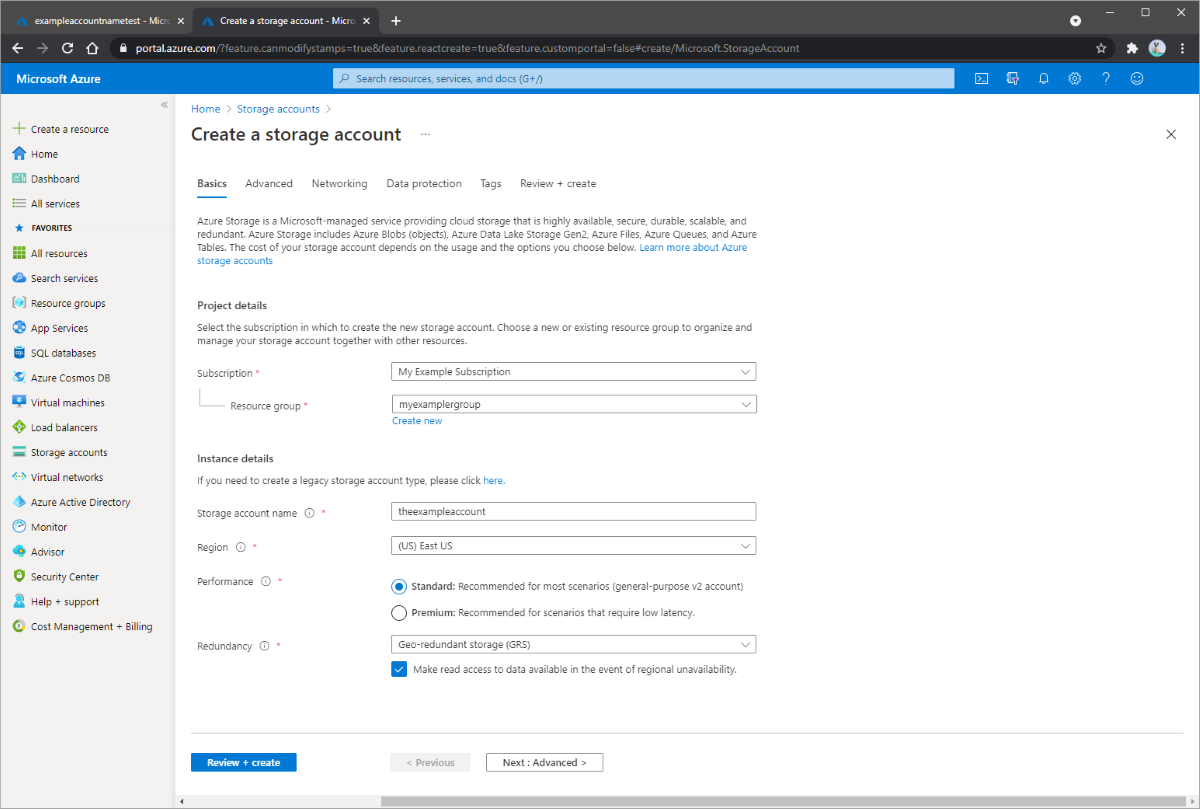1200x809 pixels.
Task: Select the Standard performance option
Action: point(399,587)
